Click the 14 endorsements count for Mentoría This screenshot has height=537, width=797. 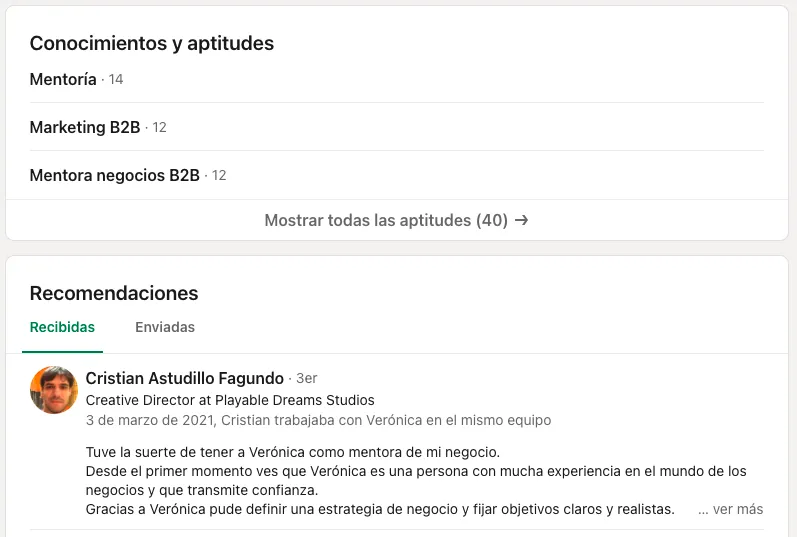click(116, 79)
